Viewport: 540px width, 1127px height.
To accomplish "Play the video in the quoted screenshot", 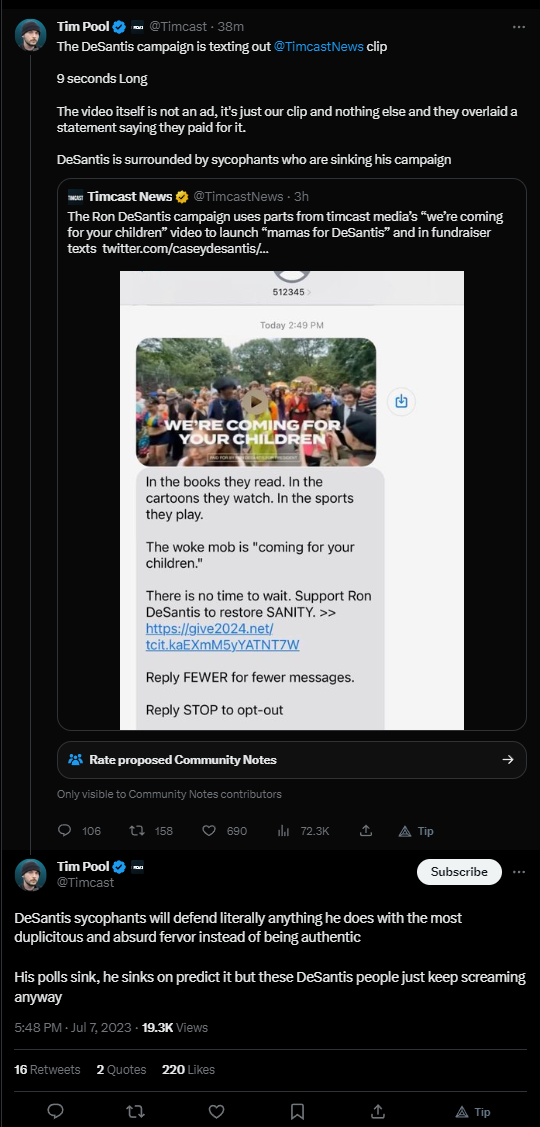I will [255, 402].
